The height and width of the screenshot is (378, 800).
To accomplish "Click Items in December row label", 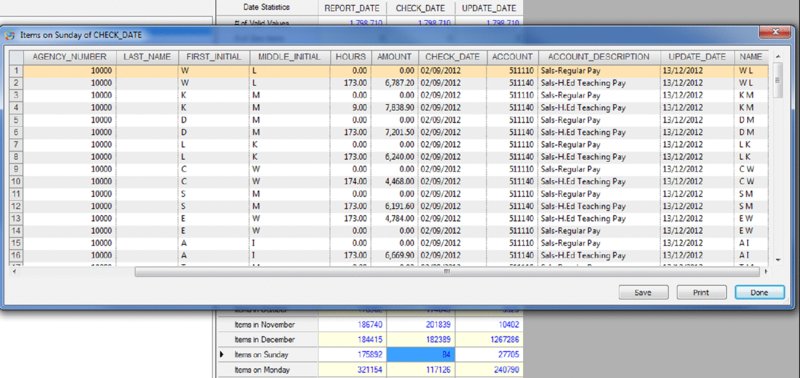I will pos(268,339).
